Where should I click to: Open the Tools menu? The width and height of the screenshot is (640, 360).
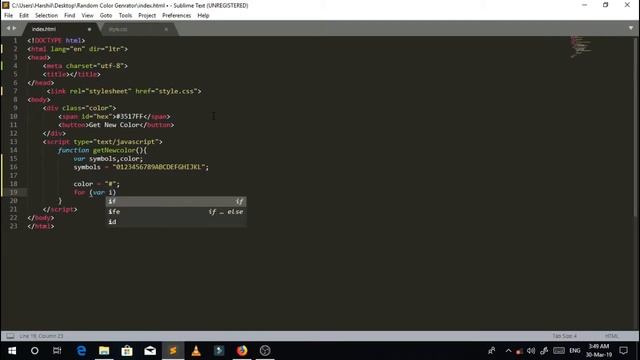coord(125,16)
